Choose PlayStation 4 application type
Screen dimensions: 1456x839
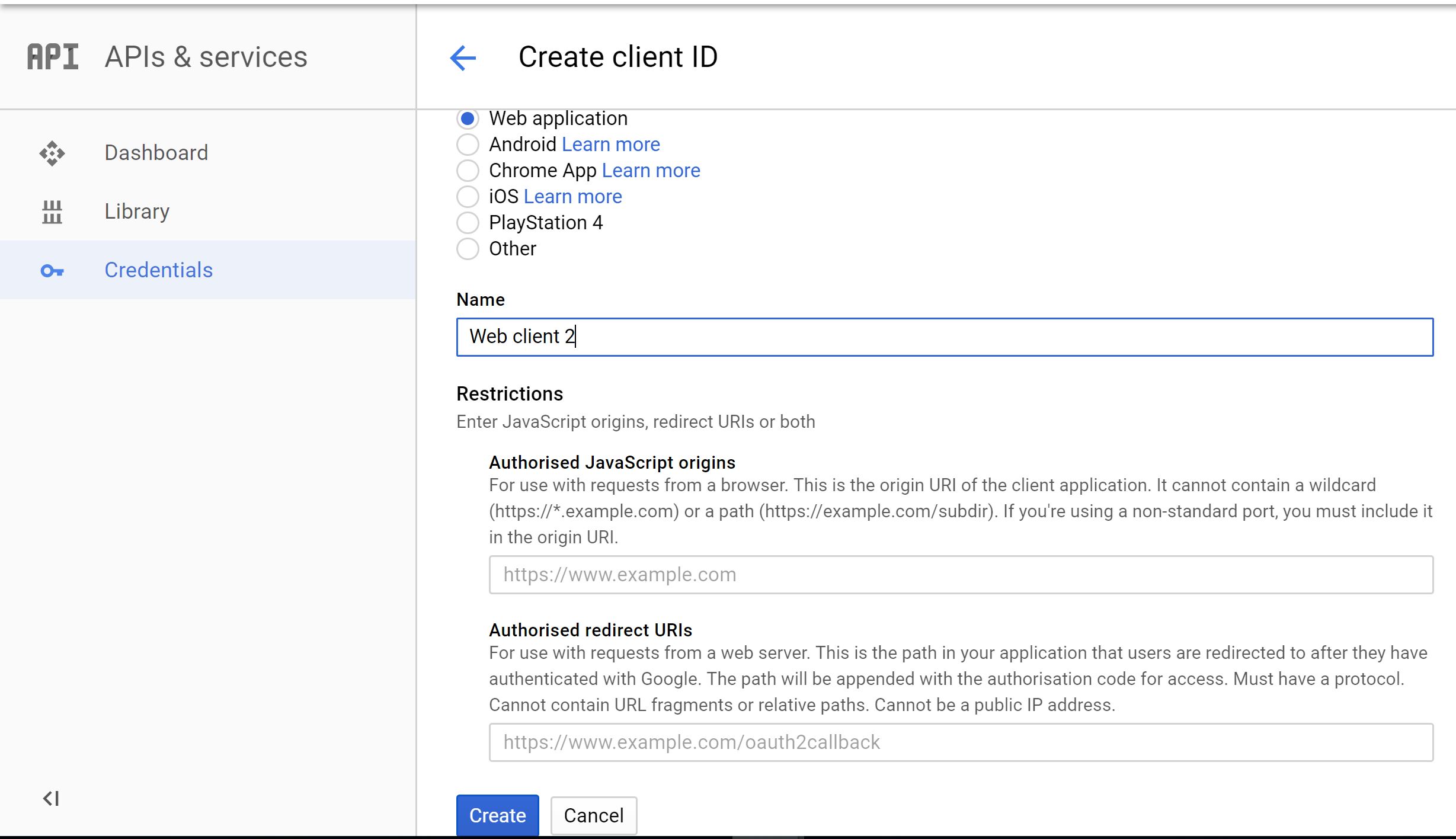[468, 223]
